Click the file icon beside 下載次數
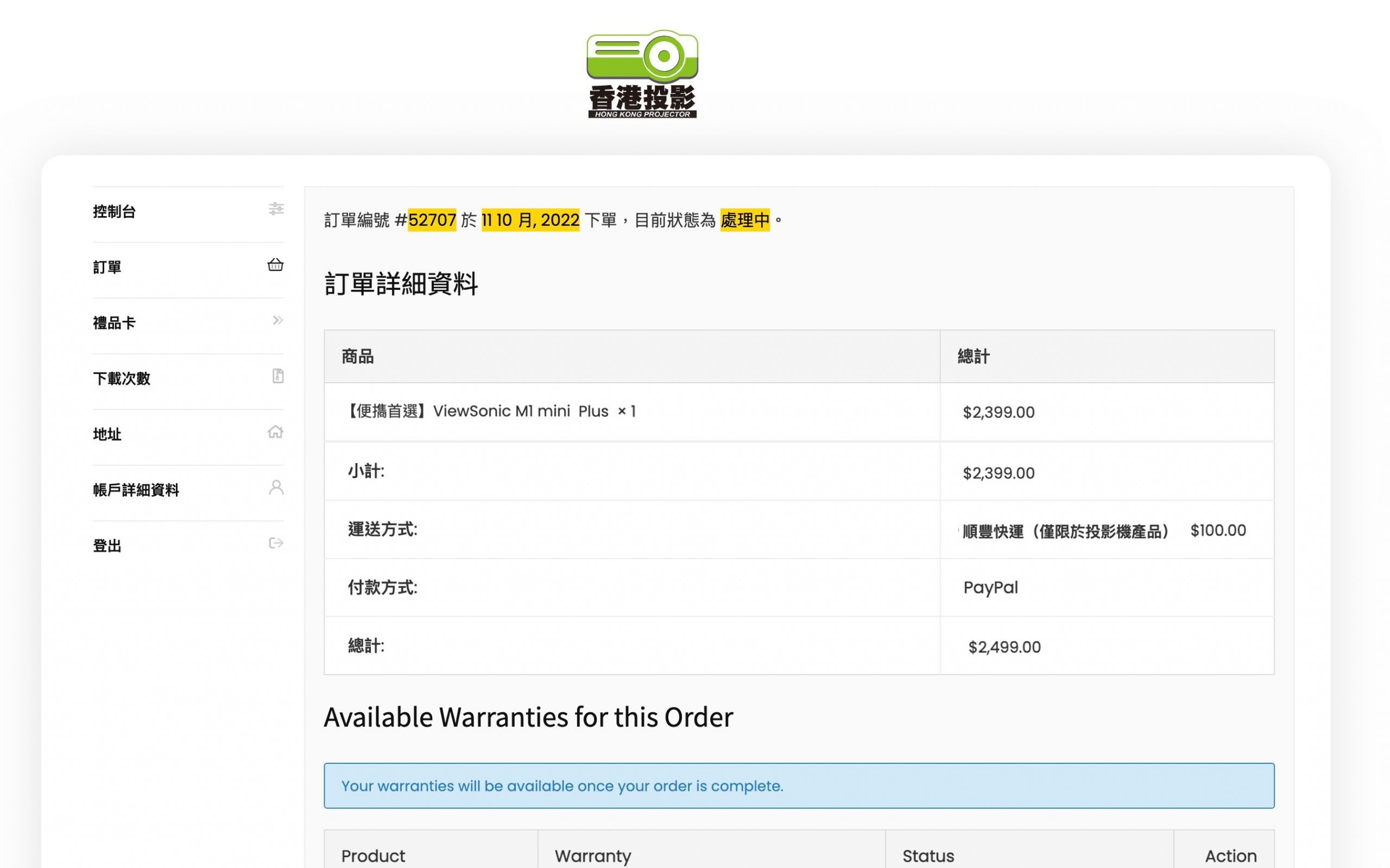The height and width of the screenshot is (868, 1390). tap(278, 376)
